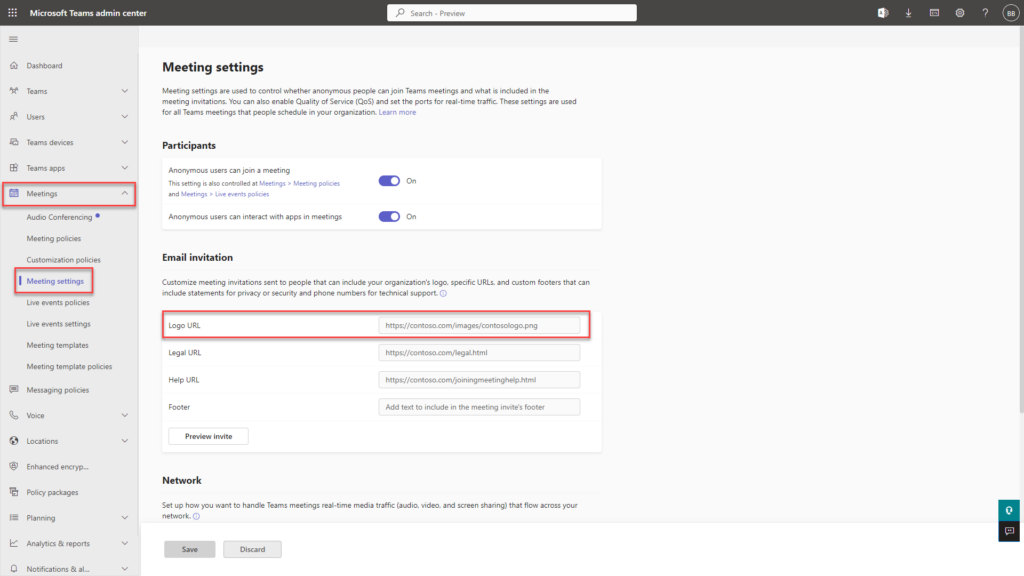This screenshot has height=576, width=1024.
Task: Open Meeting template policies menu item
Action: (x=69, y=366)
